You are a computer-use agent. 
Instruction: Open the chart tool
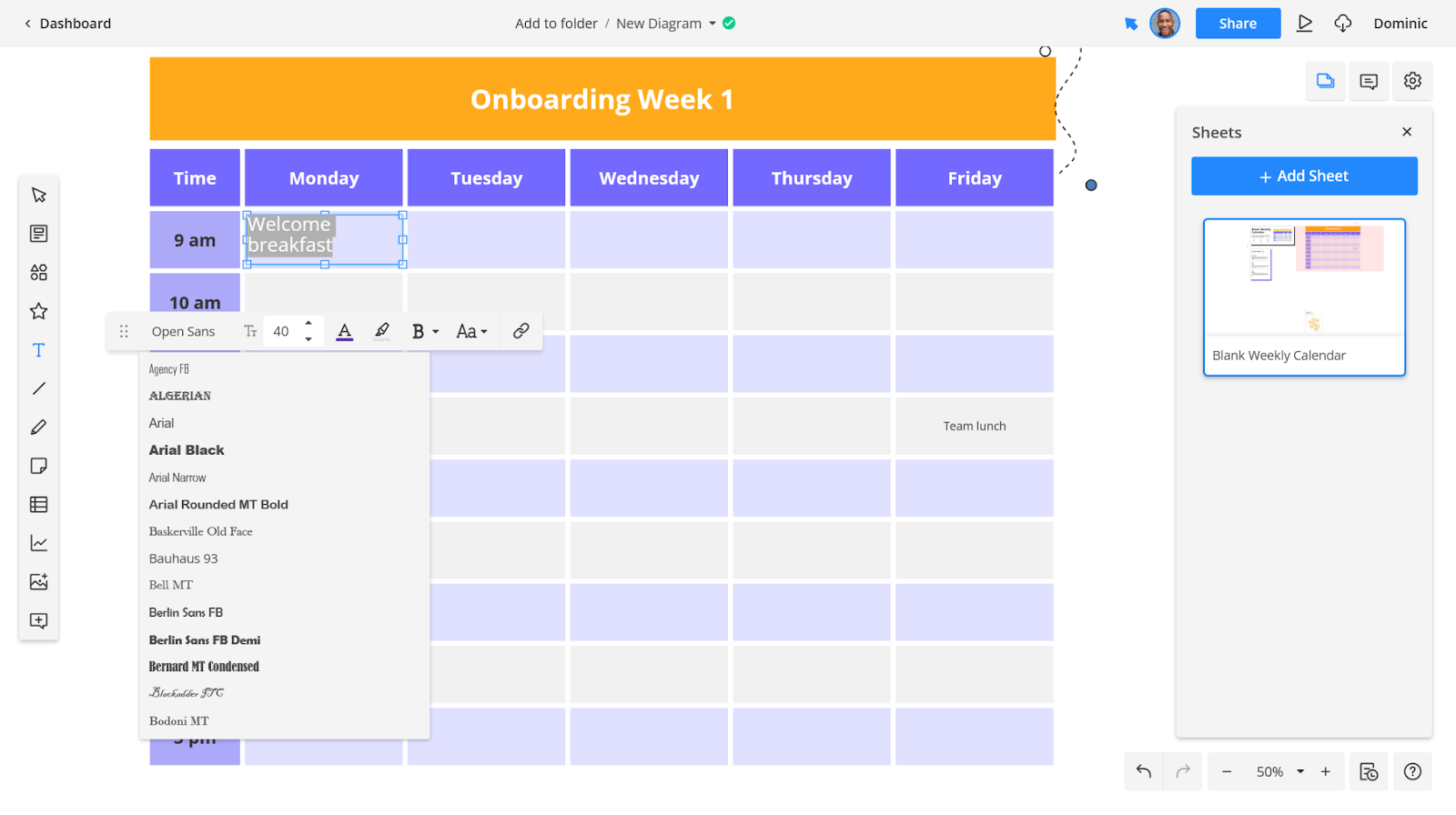click(38, 543)
